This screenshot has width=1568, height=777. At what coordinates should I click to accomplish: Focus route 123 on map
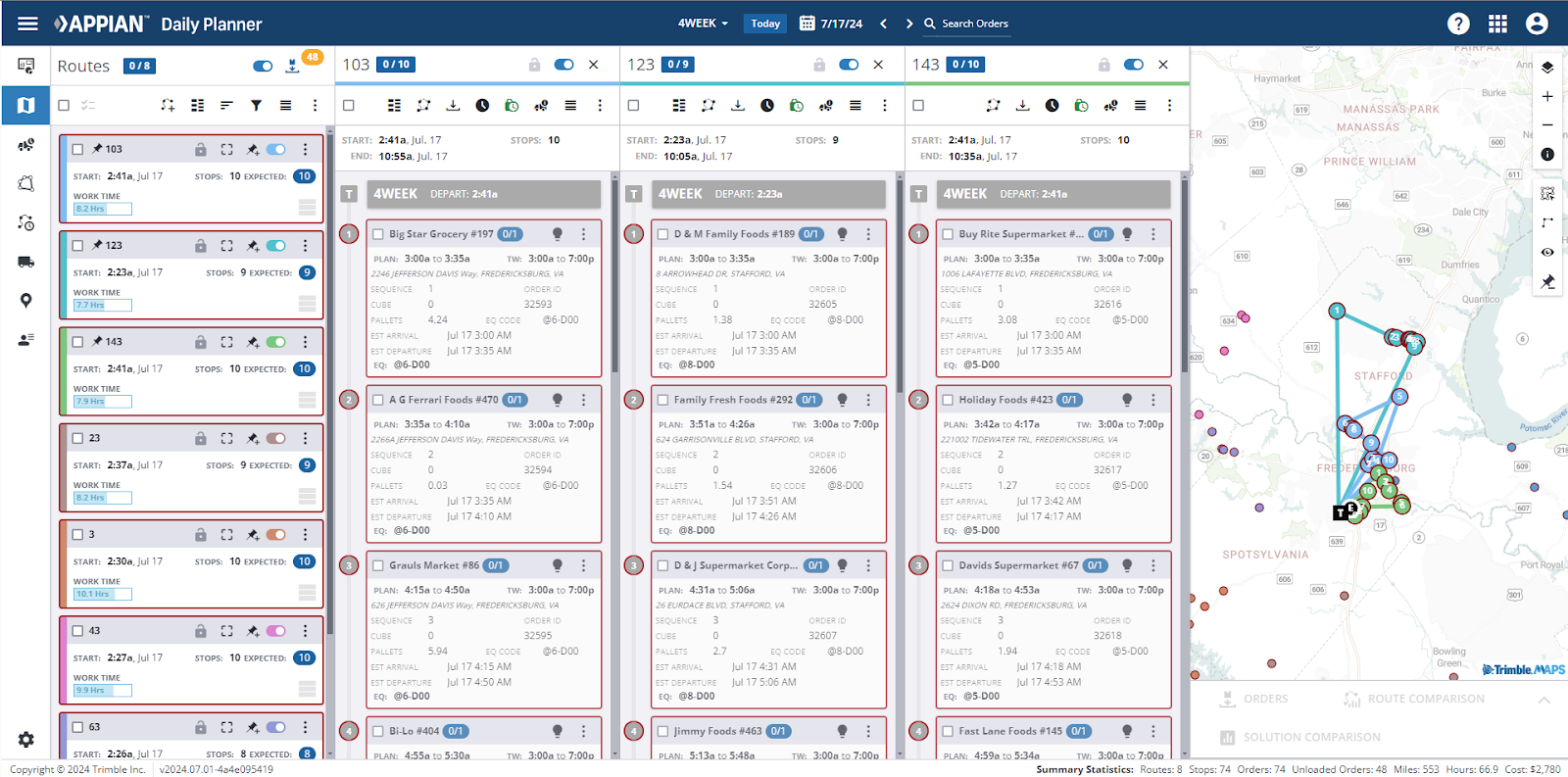point(226,245)
